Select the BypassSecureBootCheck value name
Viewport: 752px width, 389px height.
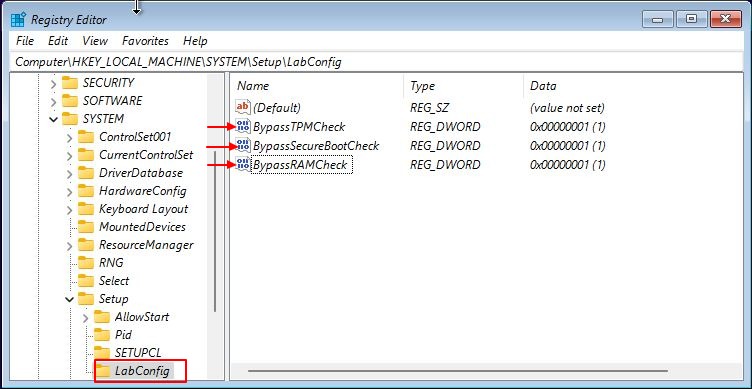click(316, 146)
